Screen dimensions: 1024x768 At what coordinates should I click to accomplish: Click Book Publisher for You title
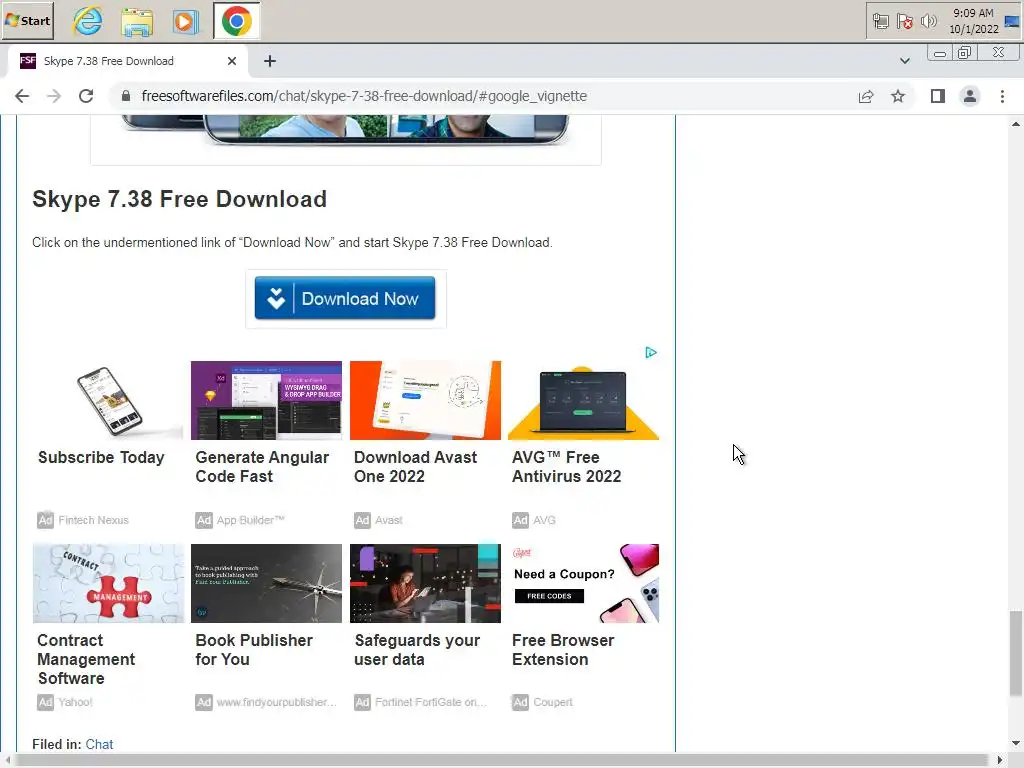(x=254, y=650)
